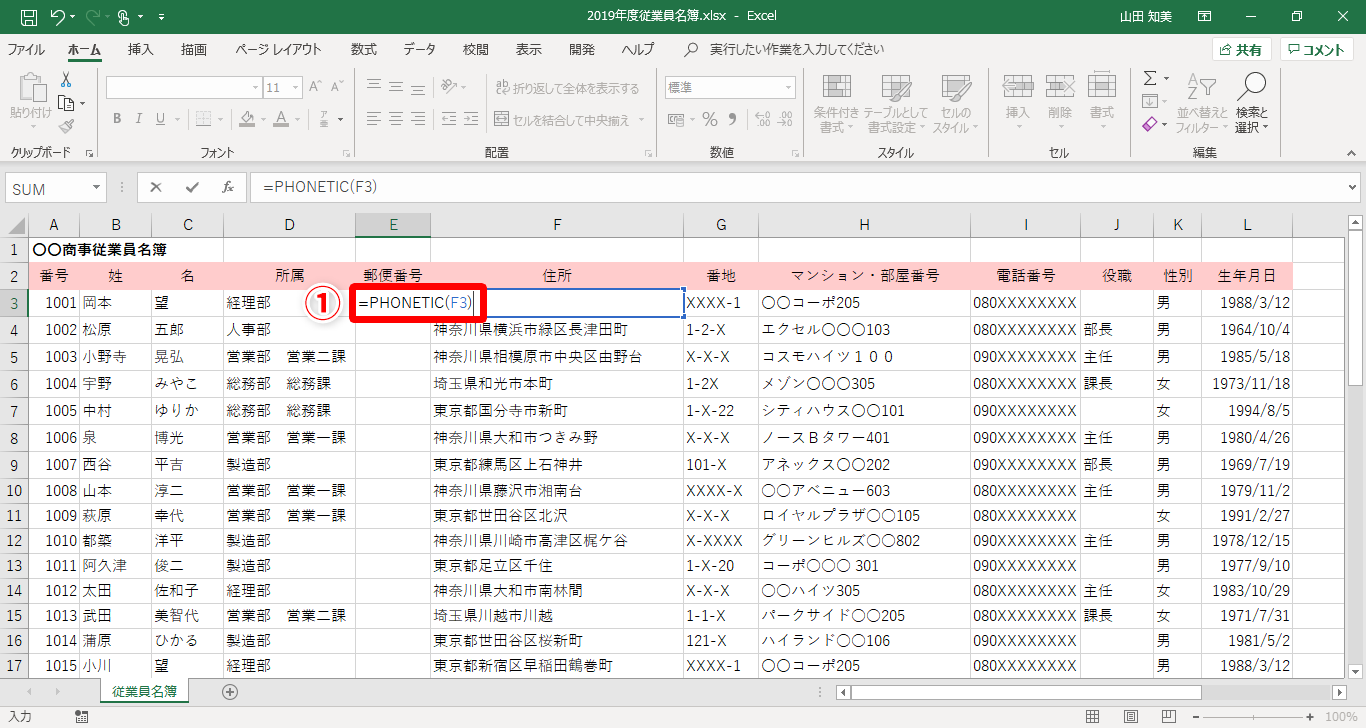Apply the font color A button

pos(282,120)
